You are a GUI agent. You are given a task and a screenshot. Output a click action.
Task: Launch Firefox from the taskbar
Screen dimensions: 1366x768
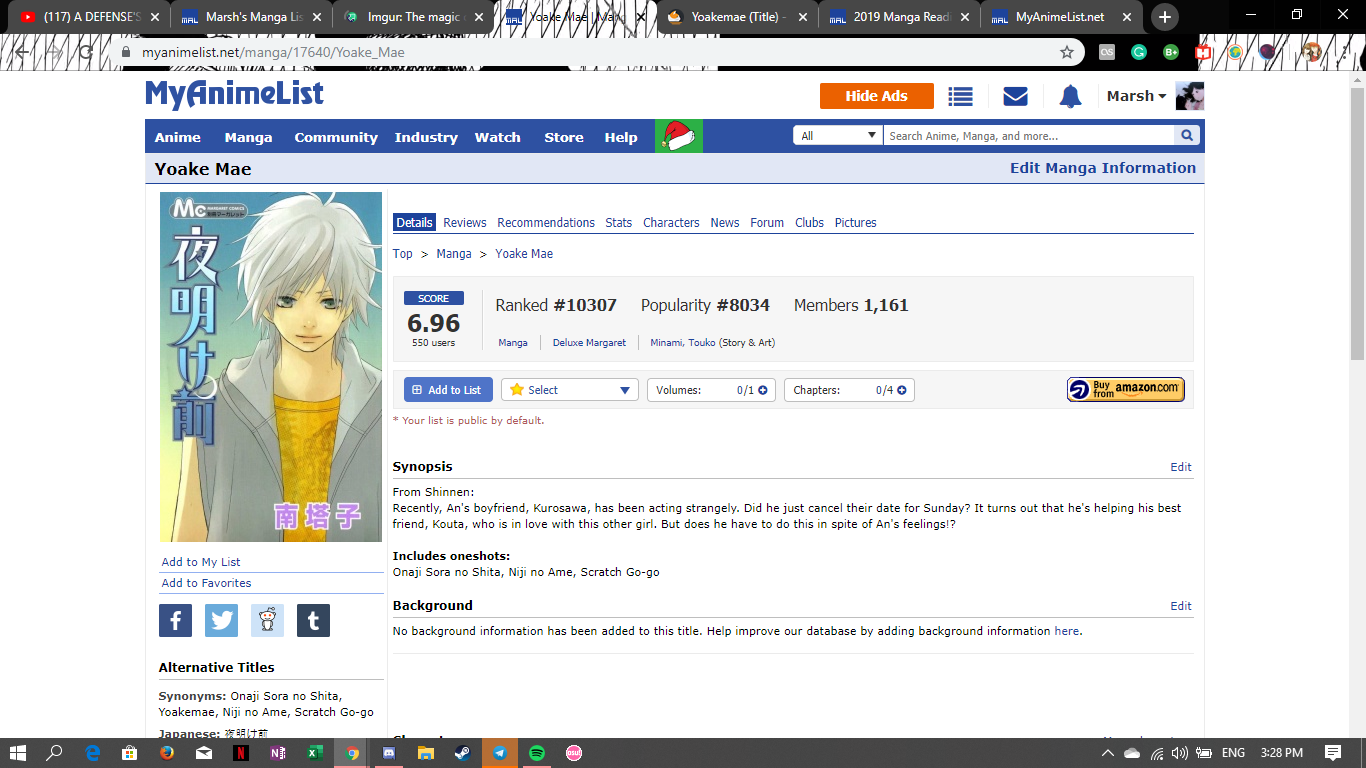pyautogui.click(x=167, y=753)
